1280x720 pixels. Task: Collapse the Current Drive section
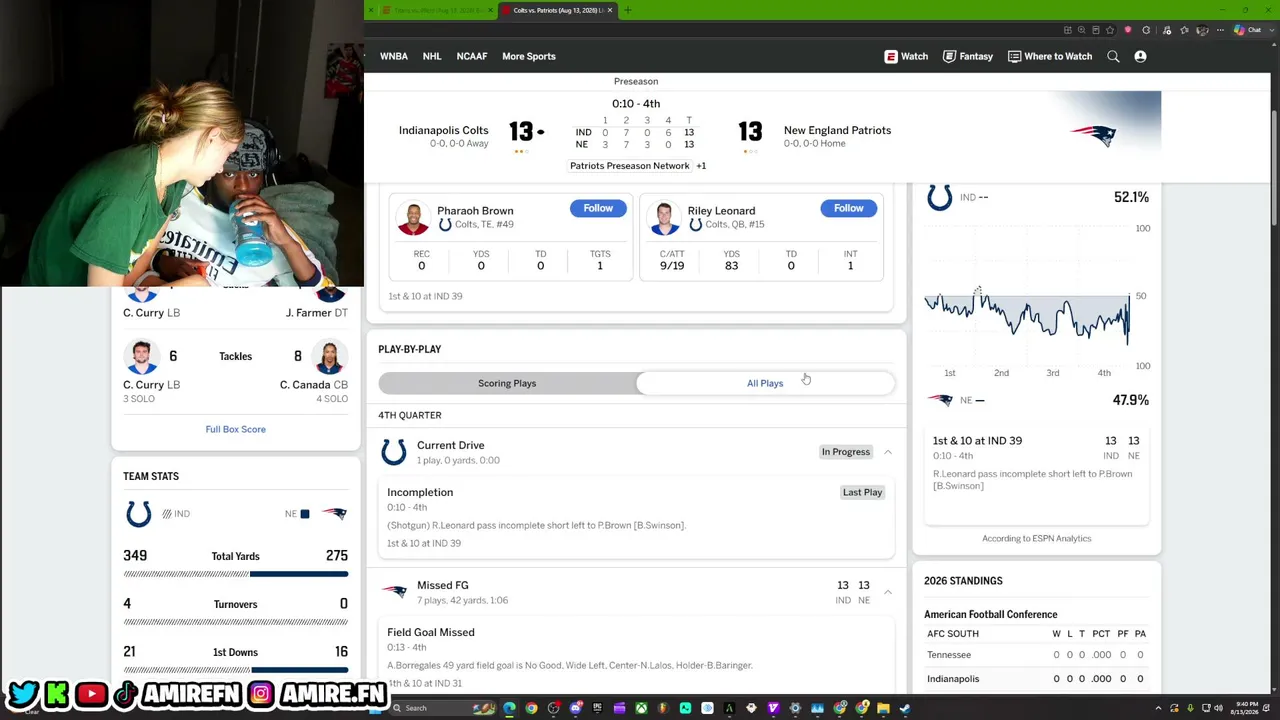887,452
